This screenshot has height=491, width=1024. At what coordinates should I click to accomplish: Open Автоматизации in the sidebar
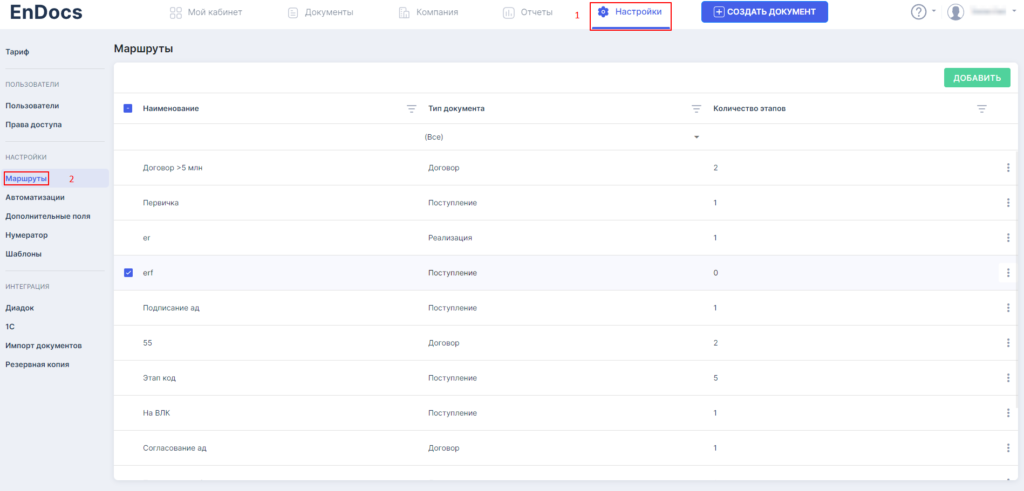tap(35, 197)
